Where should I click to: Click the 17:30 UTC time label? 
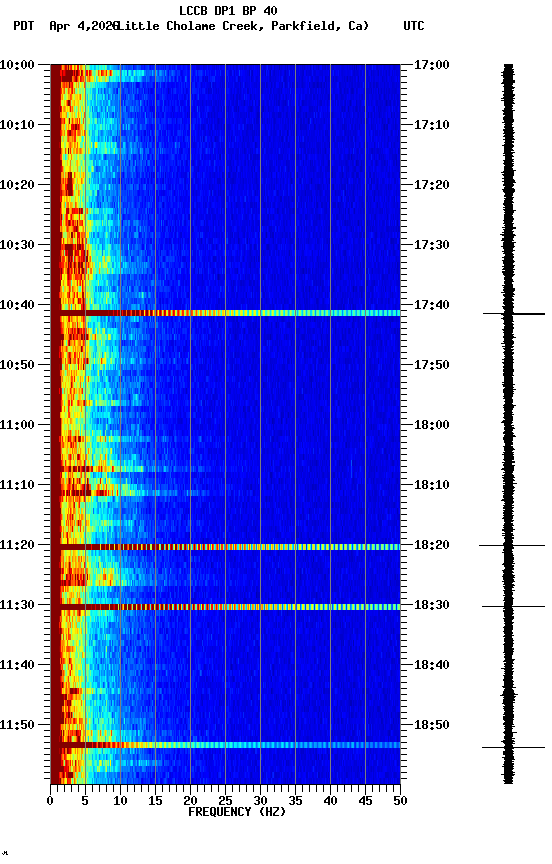(432, 245)
